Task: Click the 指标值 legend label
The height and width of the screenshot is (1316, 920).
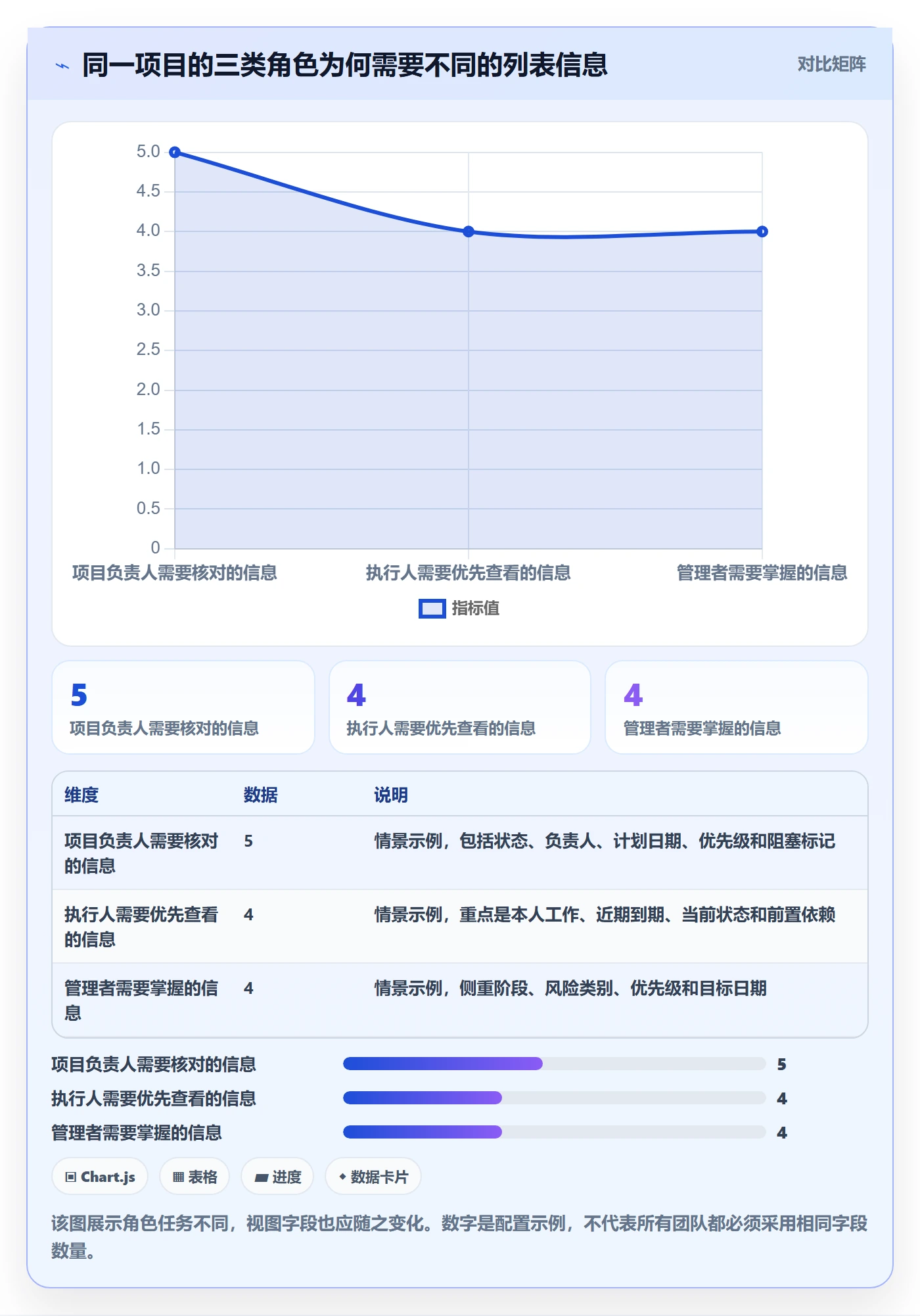Action: (476, 609)
